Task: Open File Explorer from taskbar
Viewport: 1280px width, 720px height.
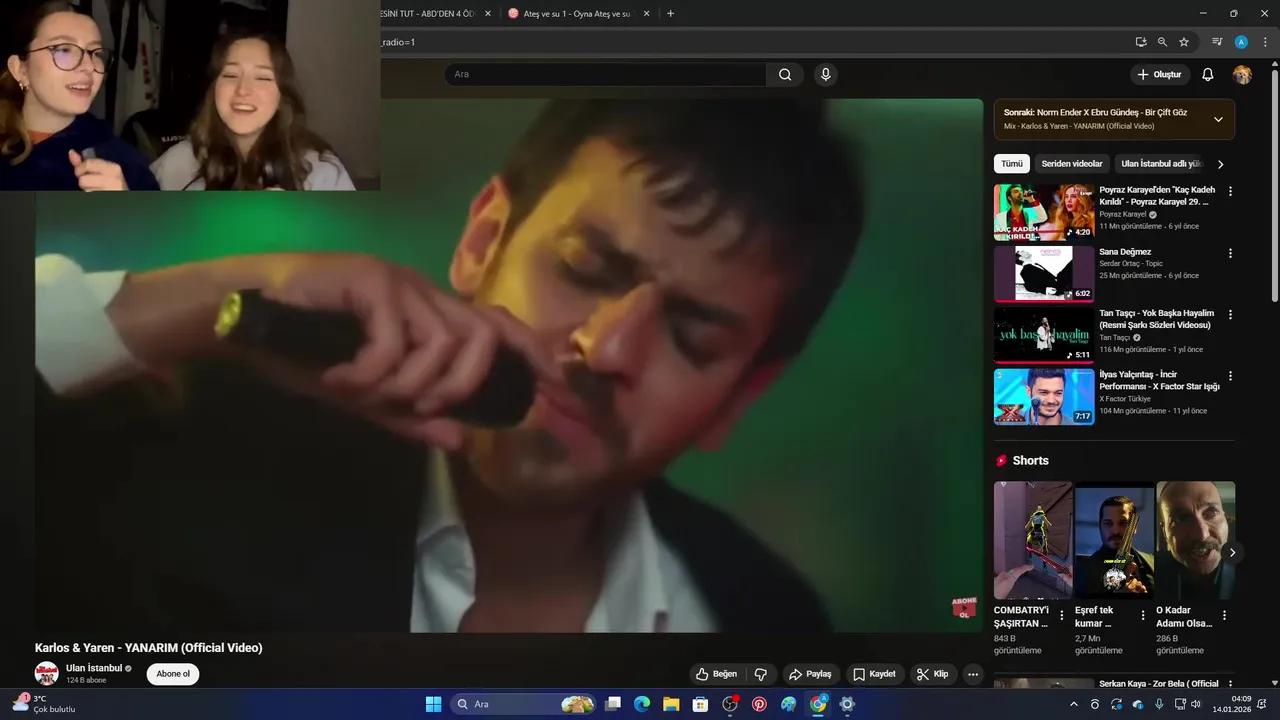Action: click(671, 704)
